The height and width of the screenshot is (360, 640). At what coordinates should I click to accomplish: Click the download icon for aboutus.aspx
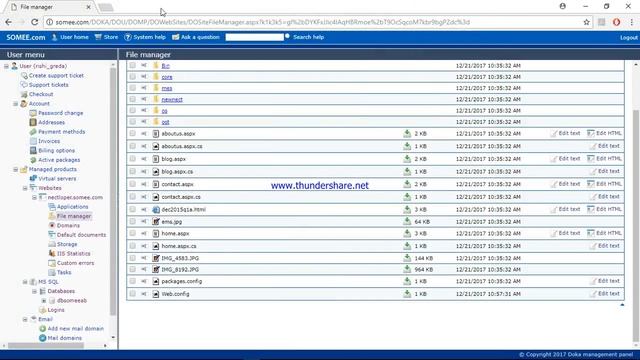(407, 133)
